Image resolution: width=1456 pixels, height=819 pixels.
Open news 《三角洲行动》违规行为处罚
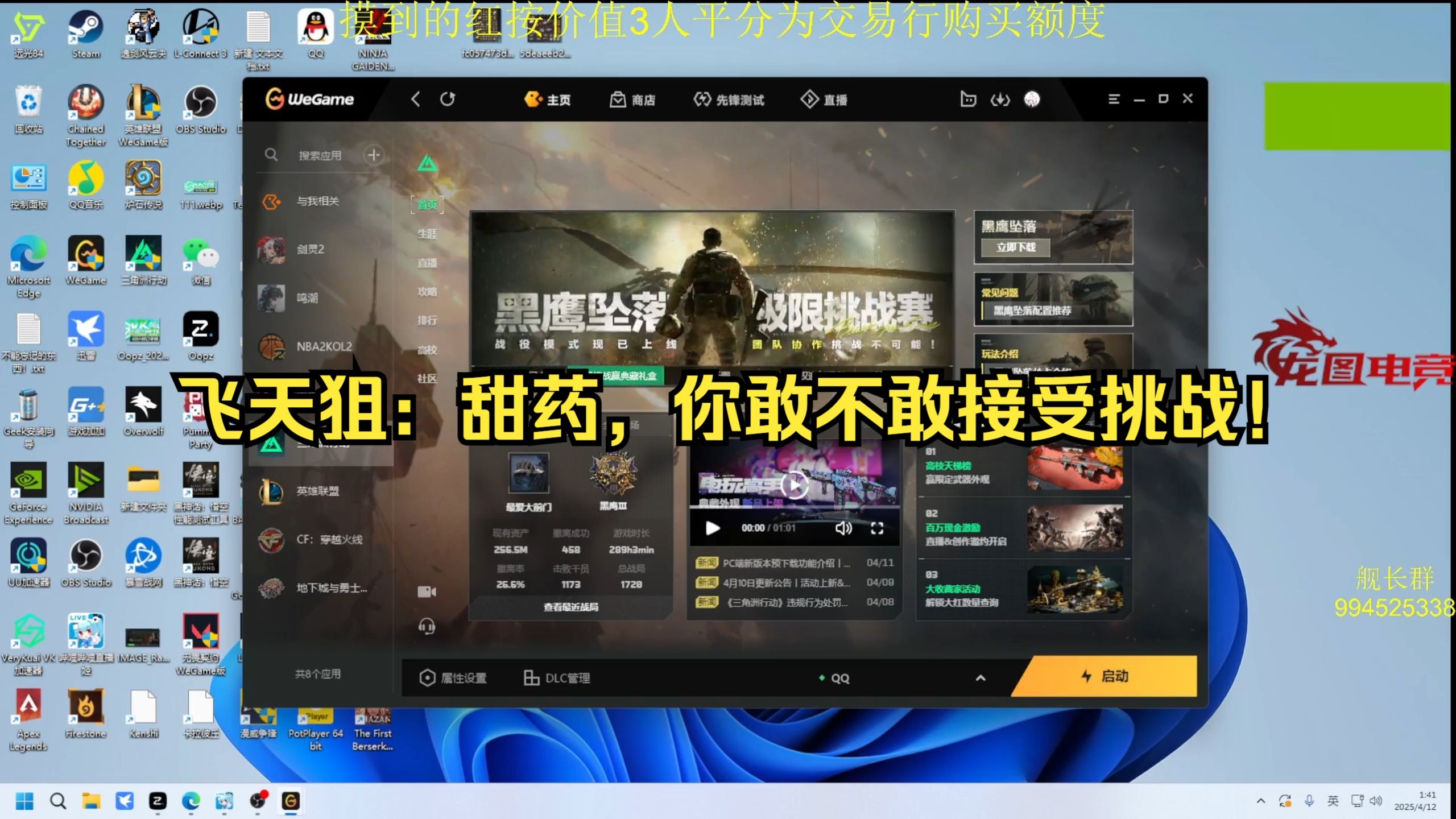coord(787,602)
